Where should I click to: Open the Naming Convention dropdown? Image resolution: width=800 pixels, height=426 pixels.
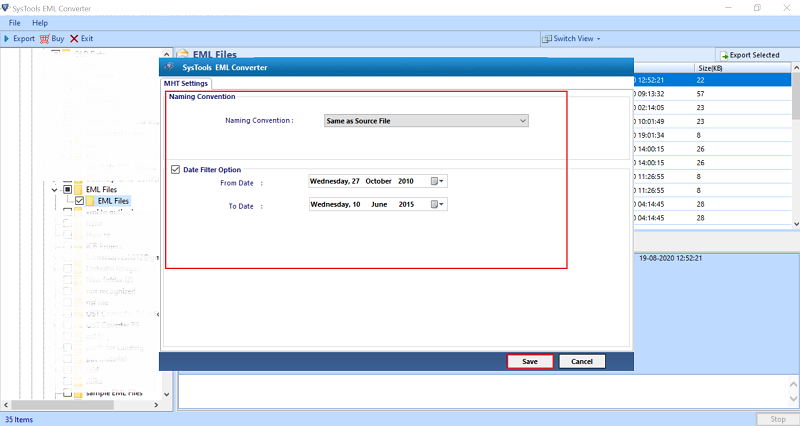[x=426, y=121]
